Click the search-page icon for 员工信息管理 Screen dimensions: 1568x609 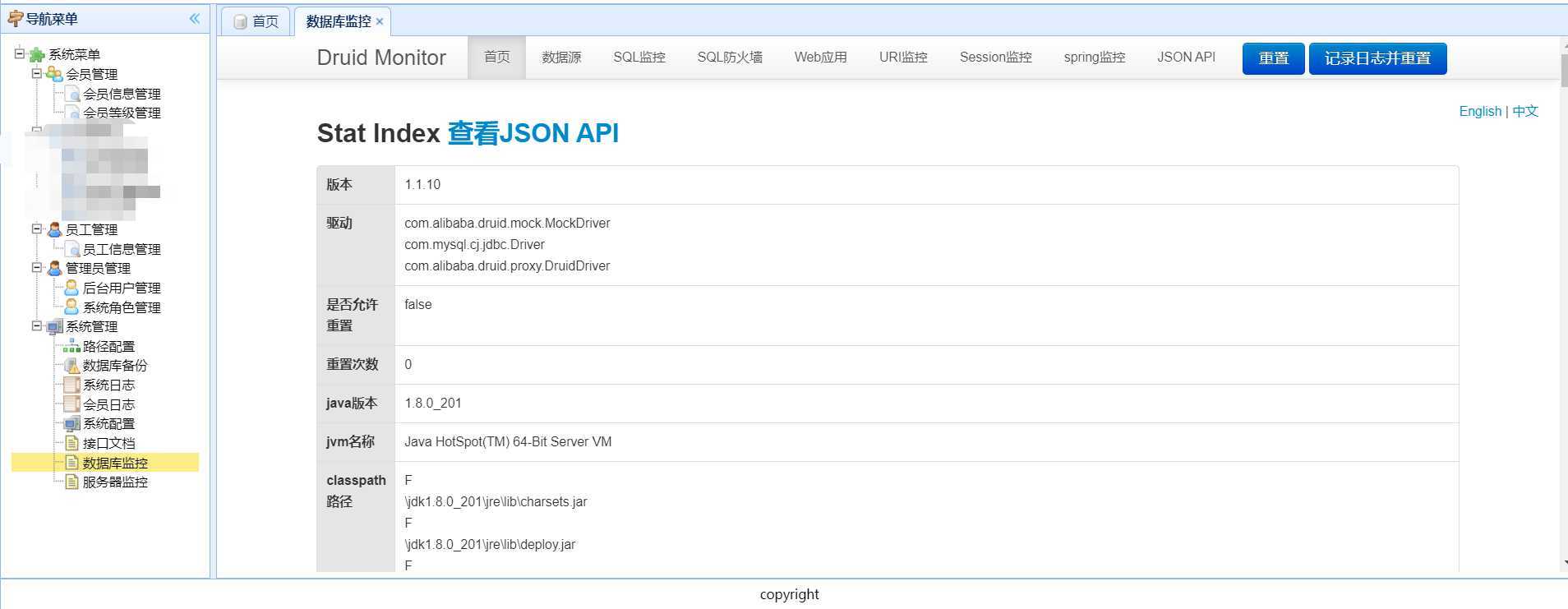pyautogui.click(x=72, y=249)
